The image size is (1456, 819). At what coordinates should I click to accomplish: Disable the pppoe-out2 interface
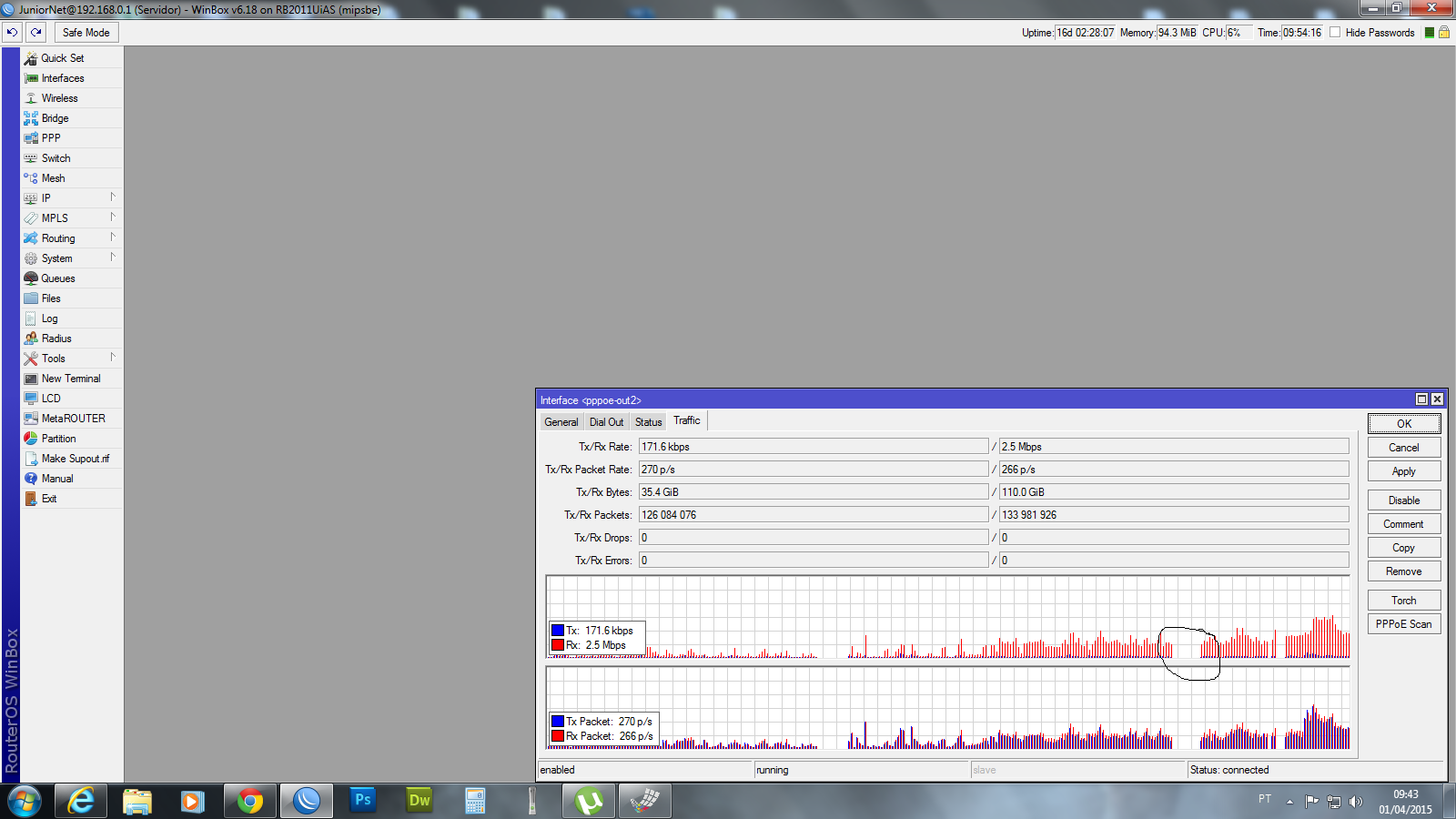tap(1404, 500)
